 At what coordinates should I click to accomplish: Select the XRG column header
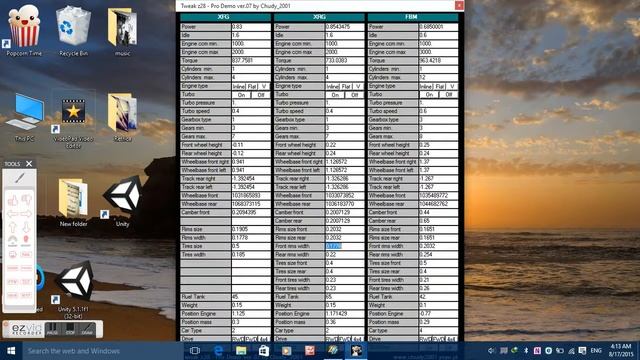319,17
